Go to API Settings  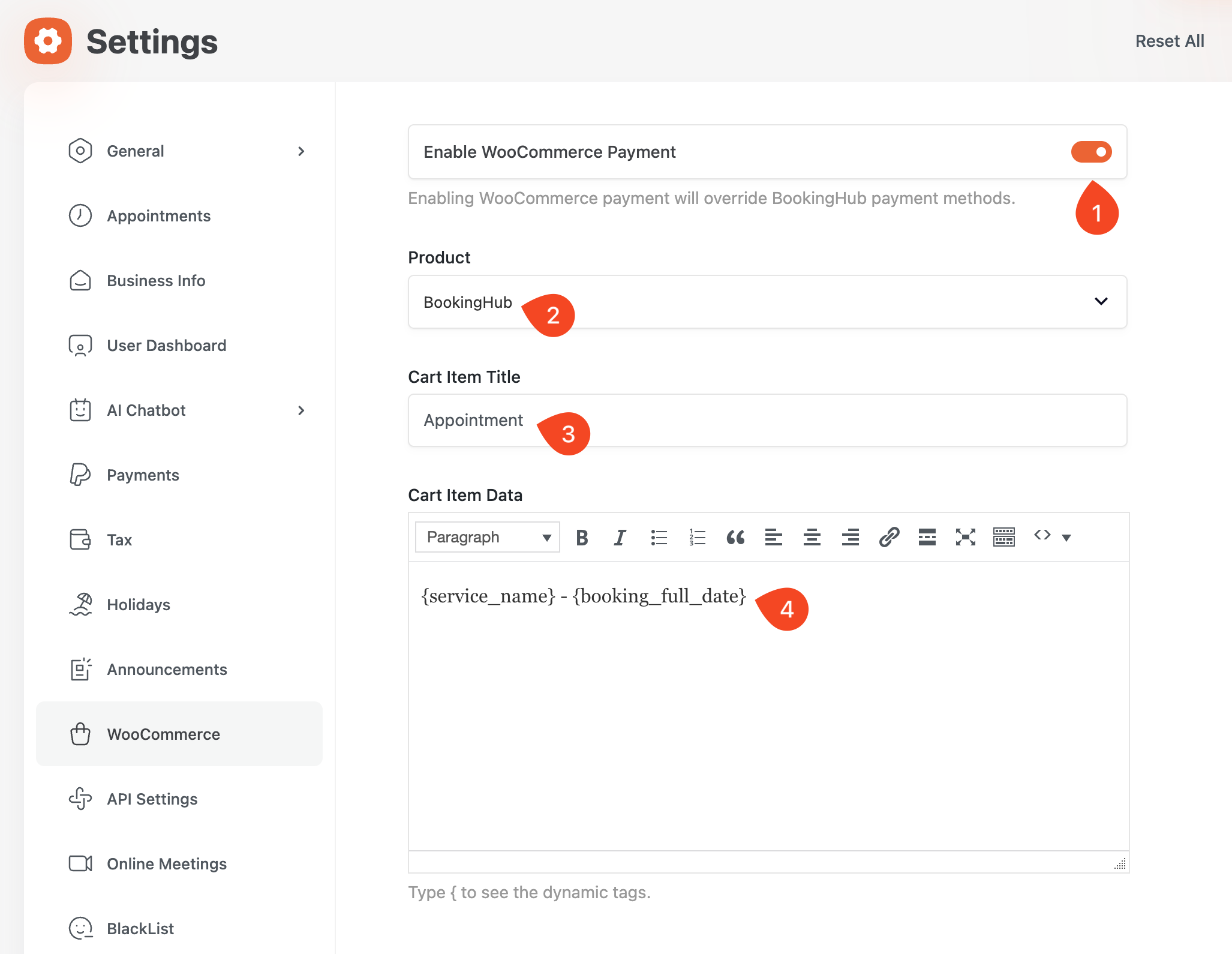pos(152,799)
